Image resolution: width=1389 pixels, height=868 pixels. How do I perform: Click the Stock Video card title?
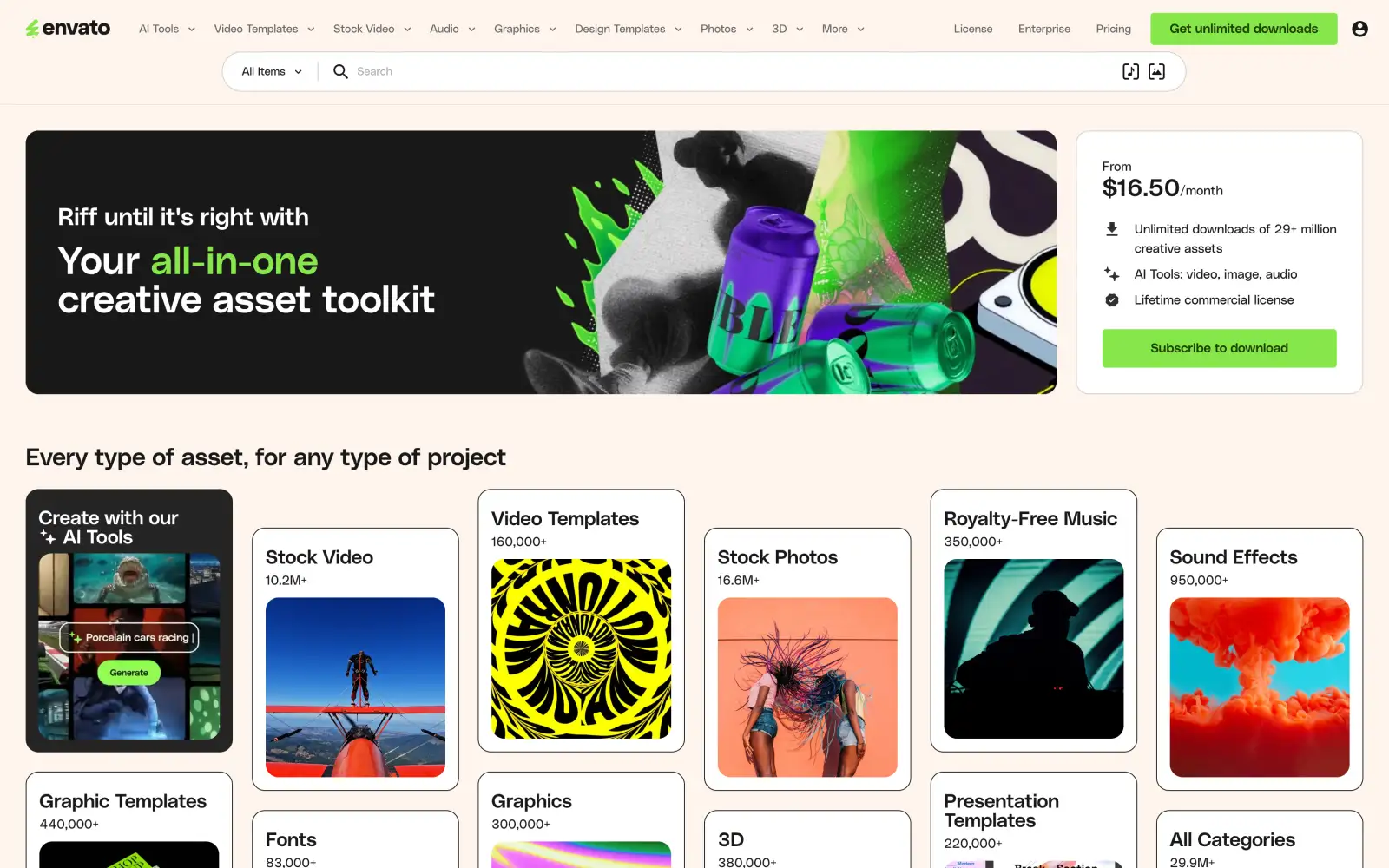coord(319,557)
